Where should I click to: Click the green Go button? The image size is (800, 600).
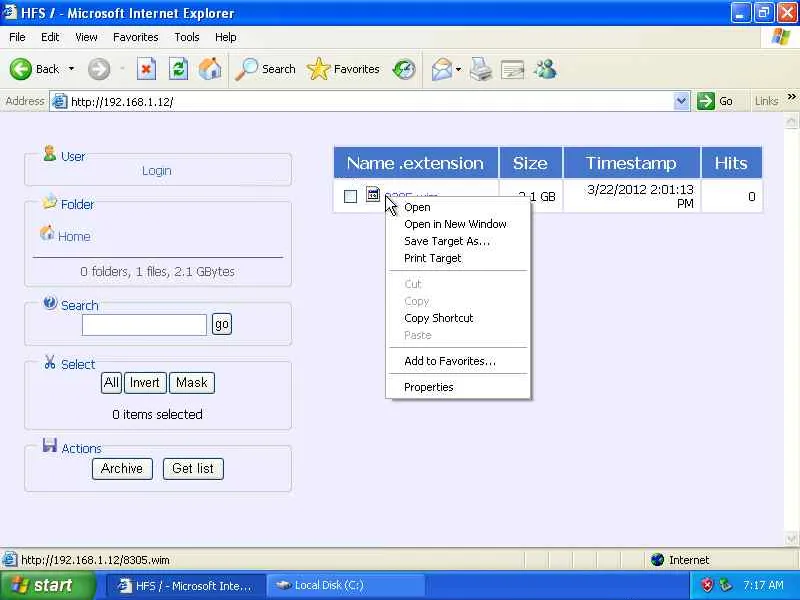click(x=715, y=101)
